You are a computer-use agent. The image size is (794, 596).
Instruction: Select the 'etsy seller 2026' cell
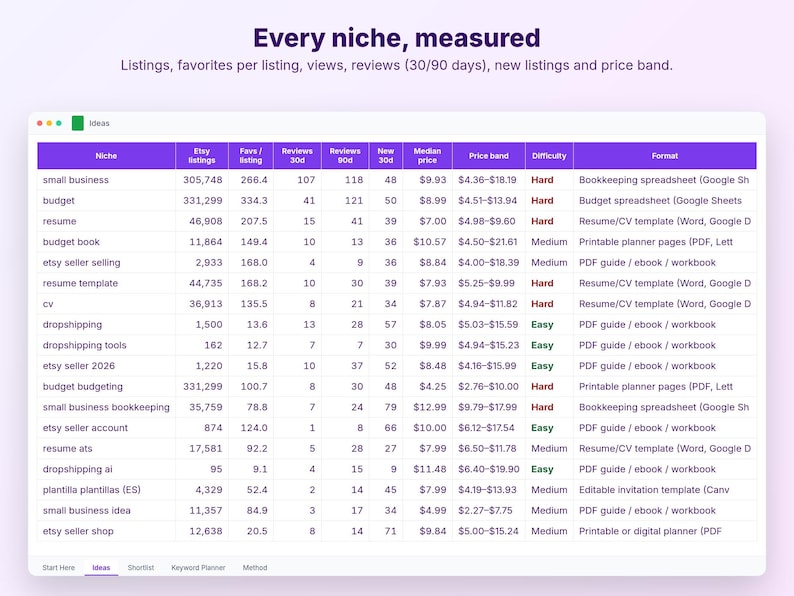pyautogui.click(x=106, y=366)
